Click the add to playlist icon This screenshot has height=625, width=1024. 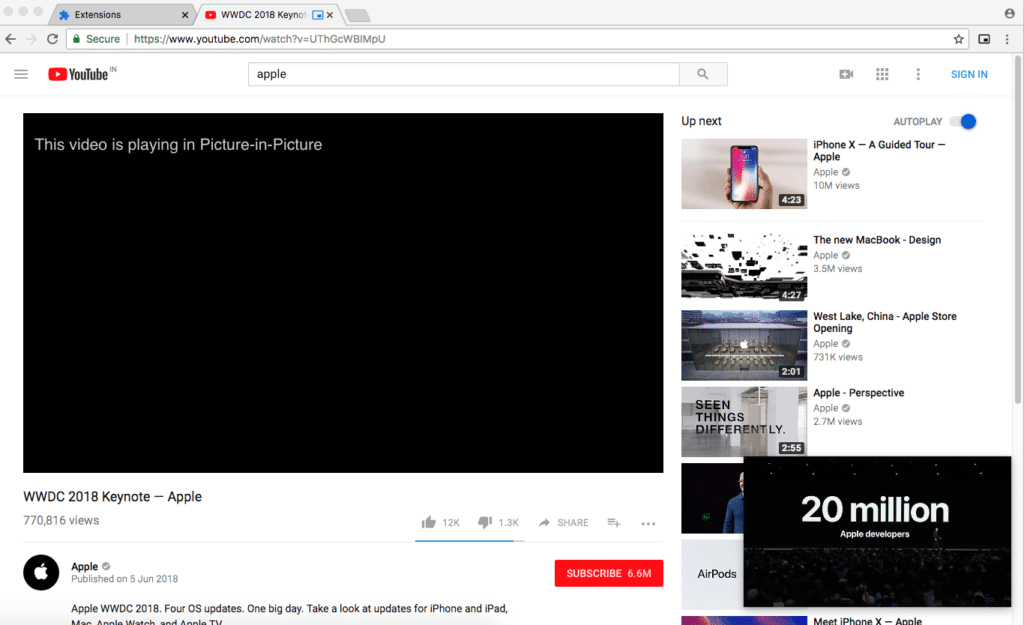coord(614,522)
